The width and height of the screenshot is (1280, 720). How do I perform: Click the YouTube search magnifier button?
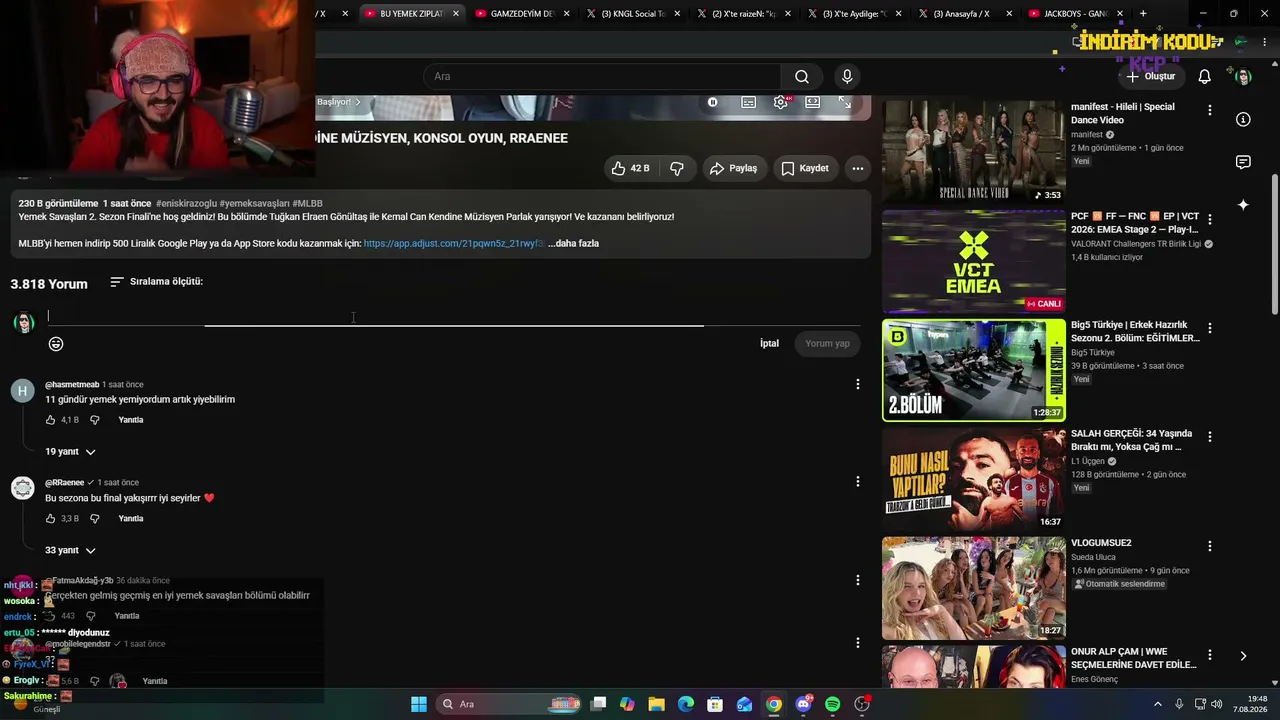tap(802, 77)
